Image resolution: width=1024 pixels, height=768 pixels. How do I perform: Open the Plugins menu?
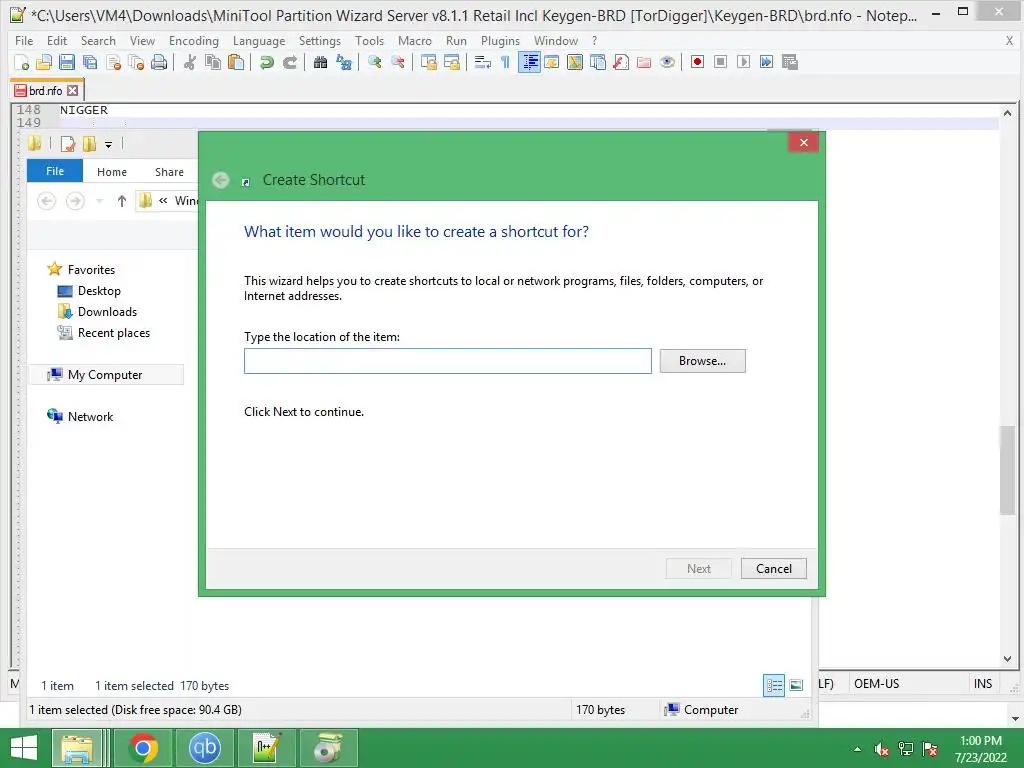[x=500, y=40]
